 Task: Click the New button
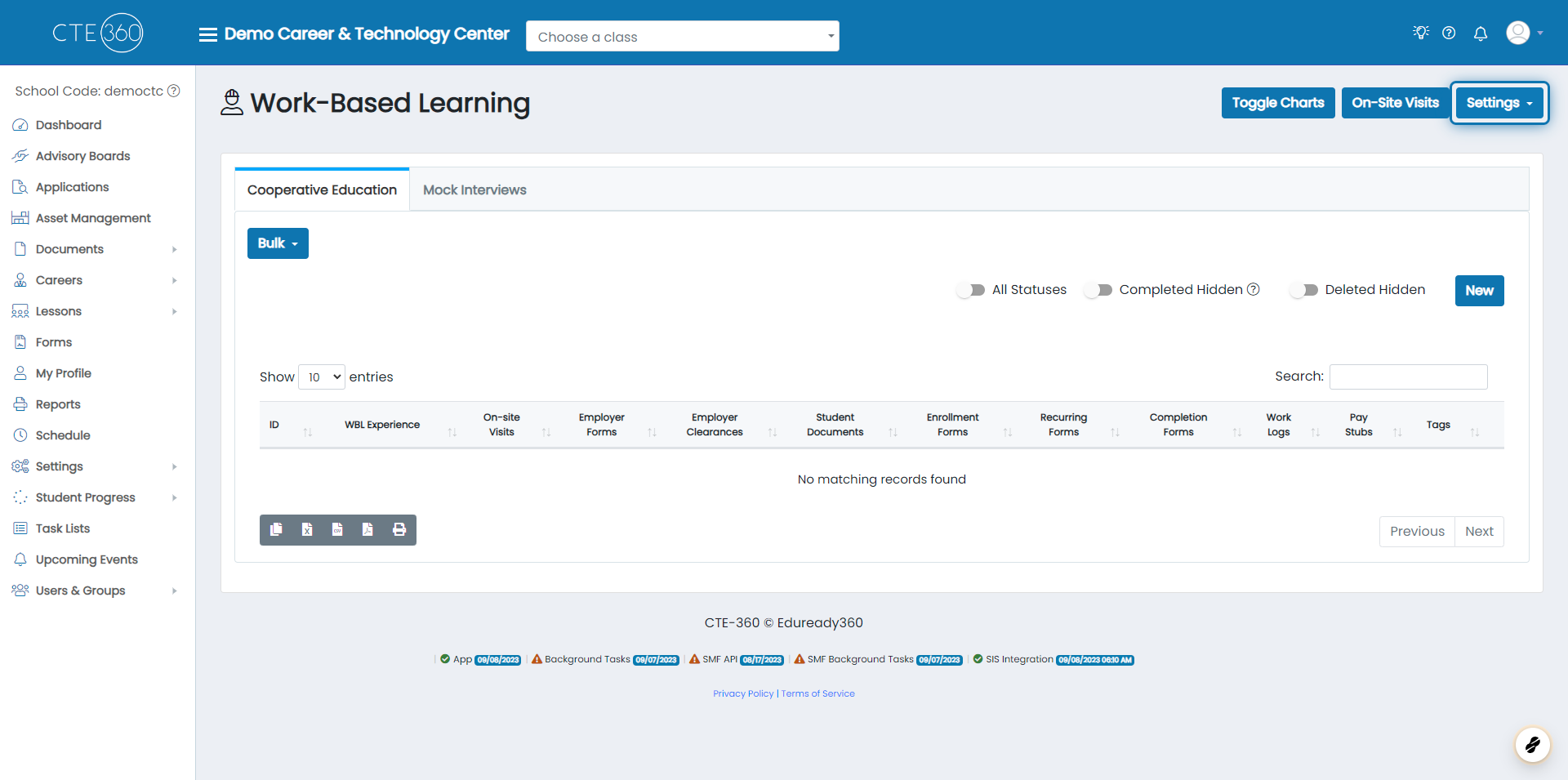[1479, 291]
